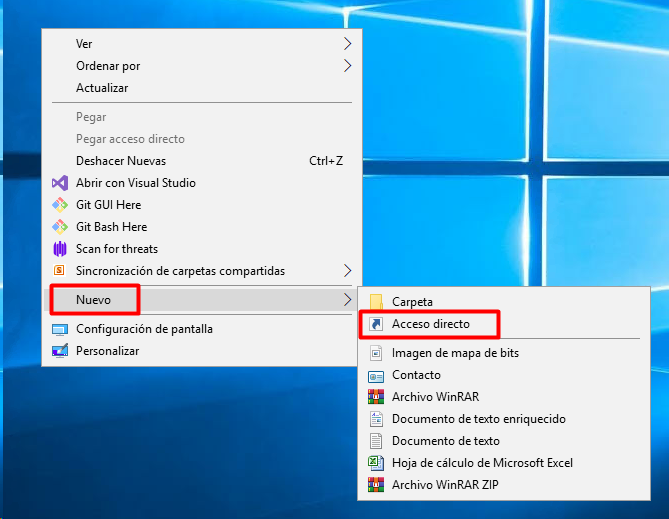Click the Excel spreadsheet icon
669x519 pixels.
[x=376, y=463]
